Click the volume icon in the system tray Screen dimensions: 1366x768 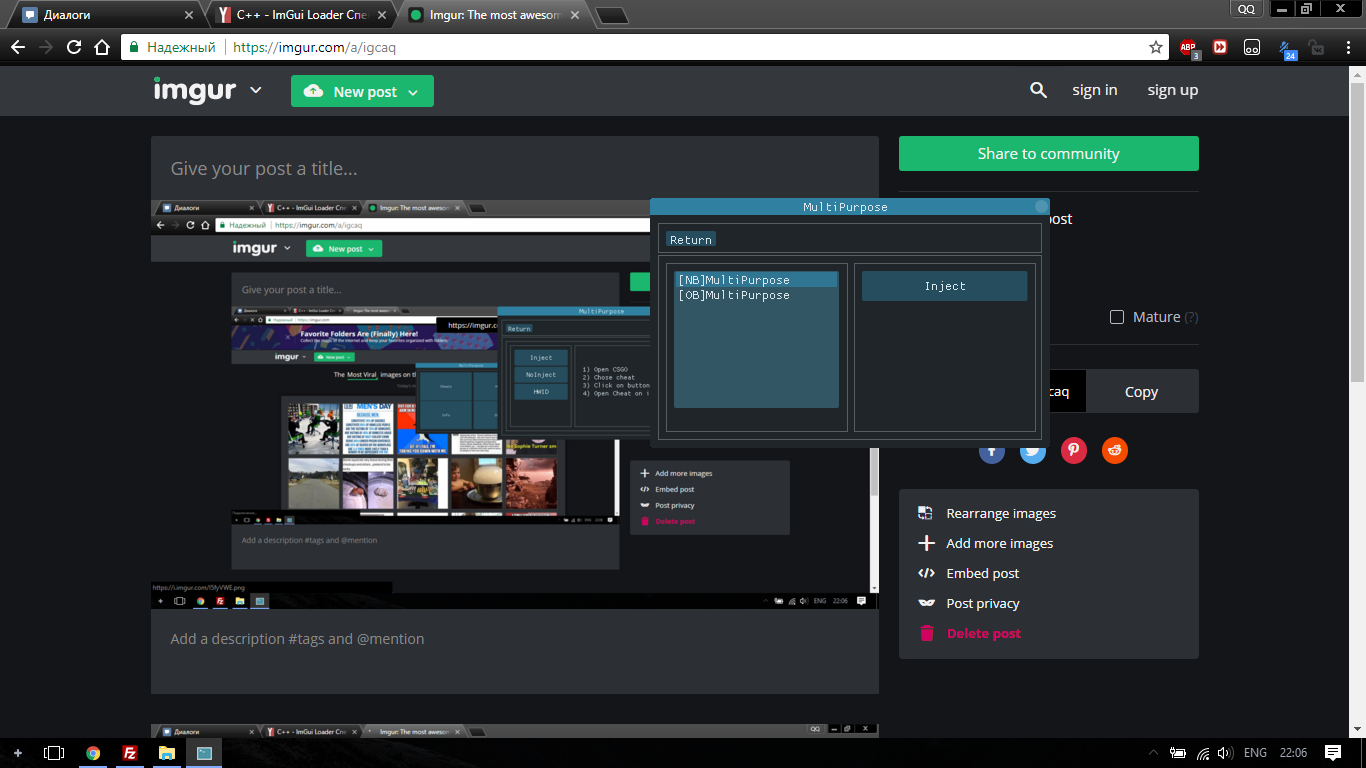pyautogui.click(x=1226, y=753)
